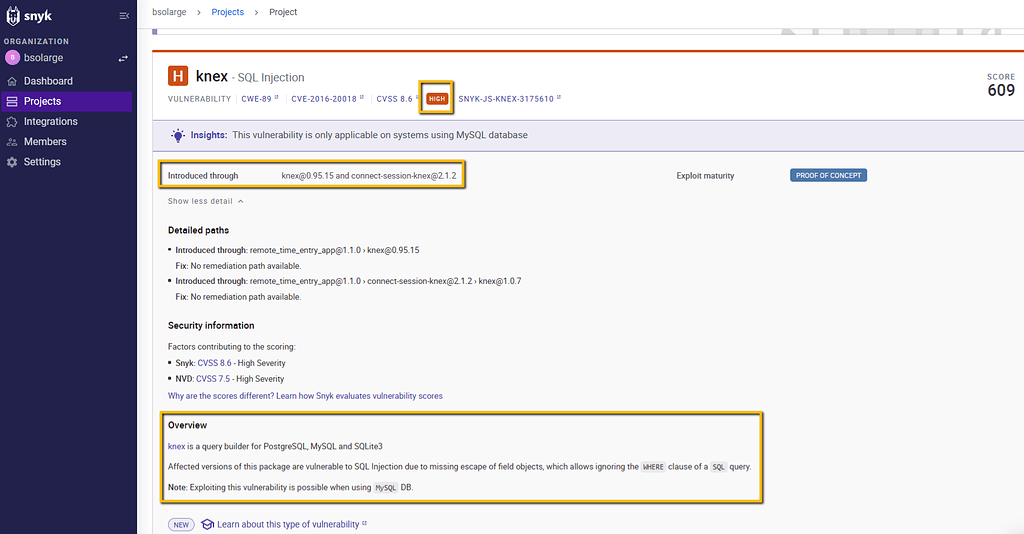Switch organization using swap arrows icon
This screenshot has height=534, width=1024.
(x=123, y=58)
